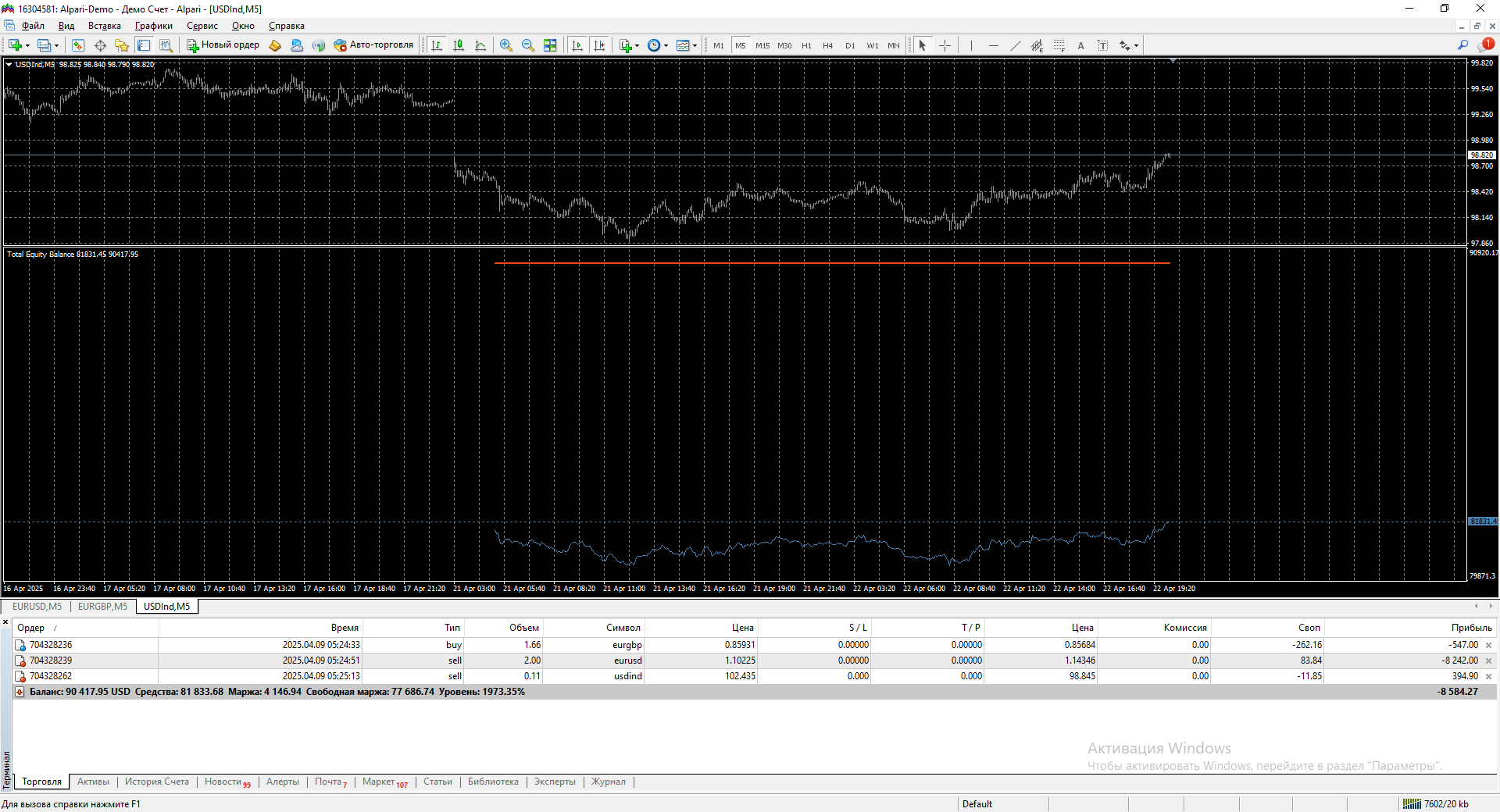Select order 704328262 usdind row

pyautogui.click(x=755, y=676)
